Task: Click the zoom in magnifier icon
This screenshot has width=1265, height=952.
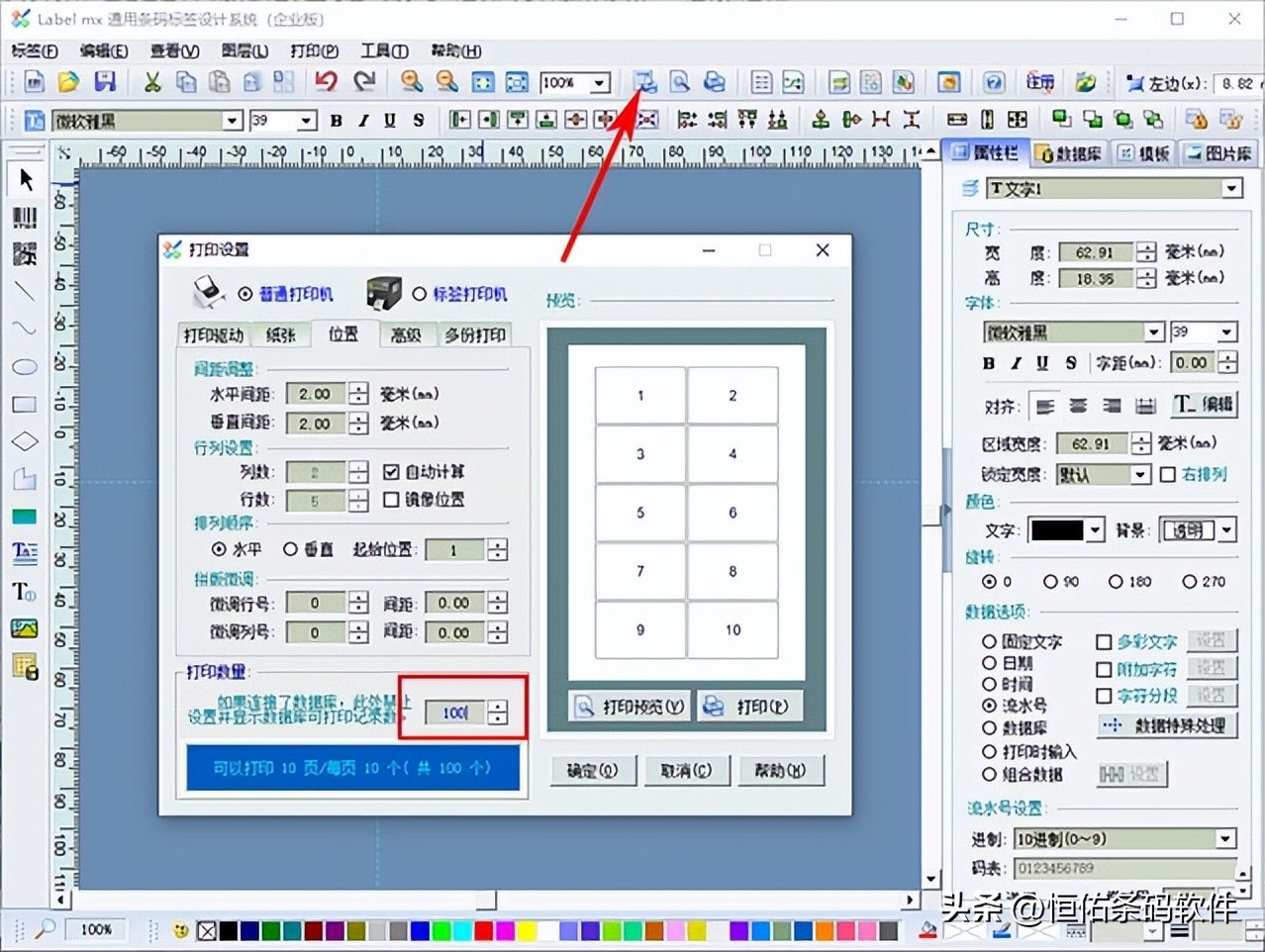Action: pos(412,82)
